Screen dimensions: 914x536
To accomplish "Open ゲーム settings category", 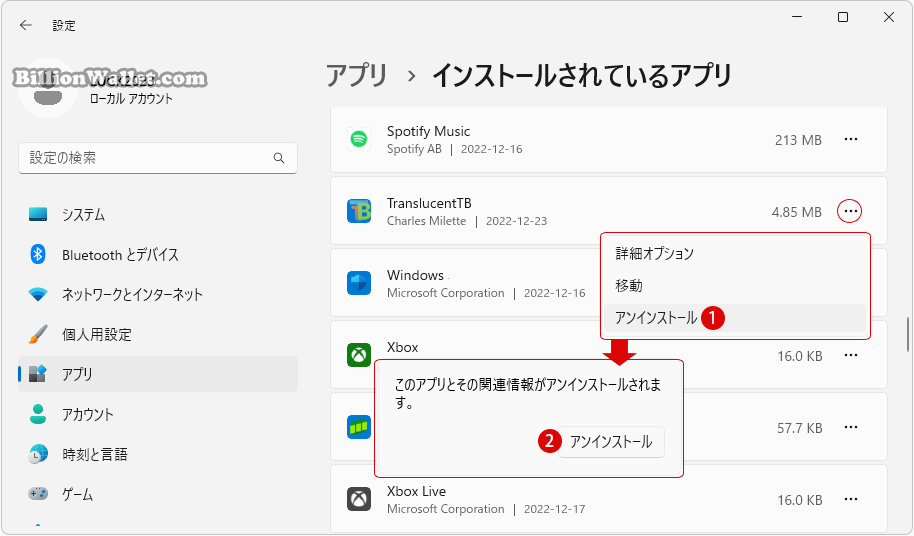I will click(158, 494).
